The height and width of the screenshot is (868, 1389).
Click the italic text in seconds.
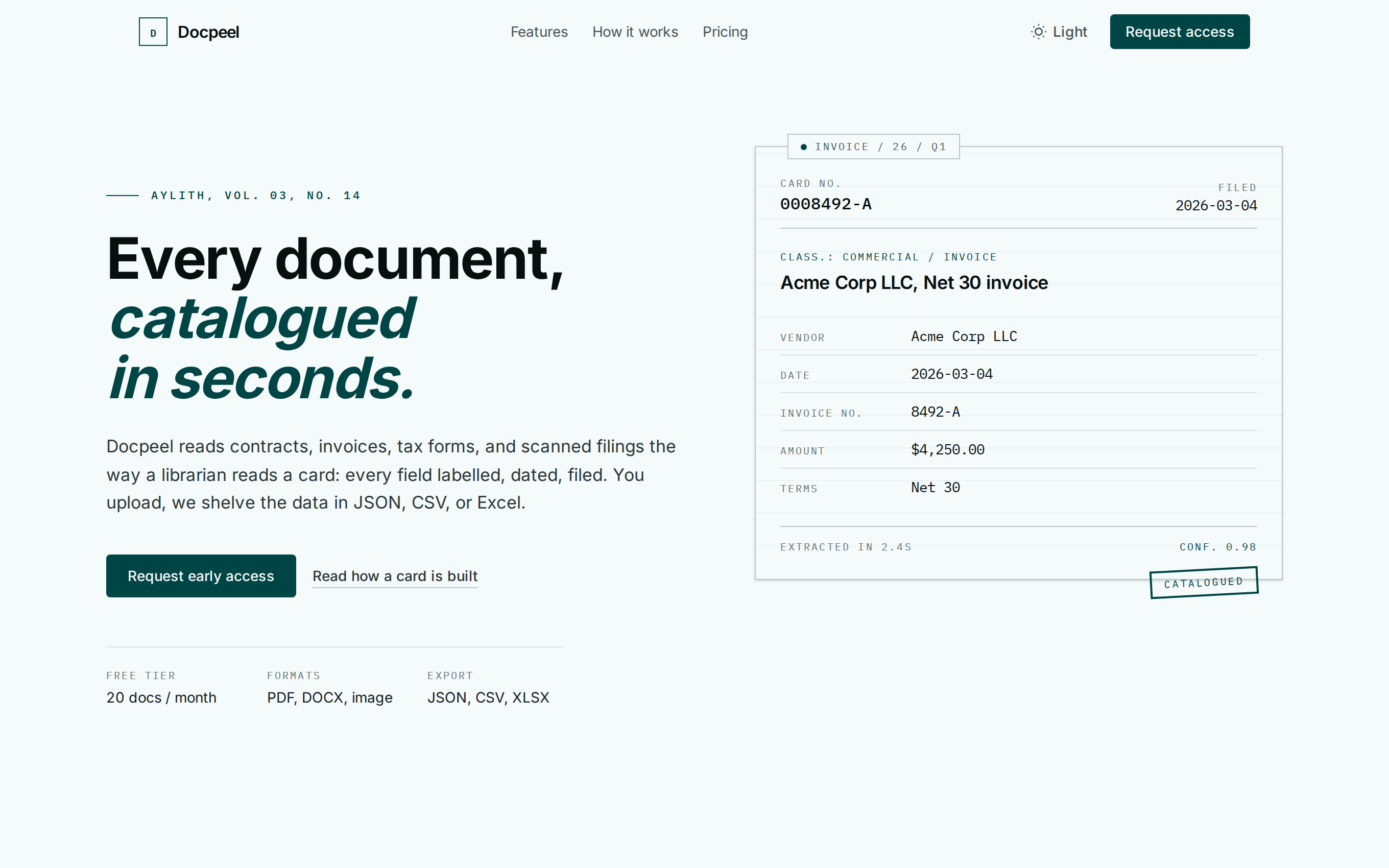coord(261,378)
